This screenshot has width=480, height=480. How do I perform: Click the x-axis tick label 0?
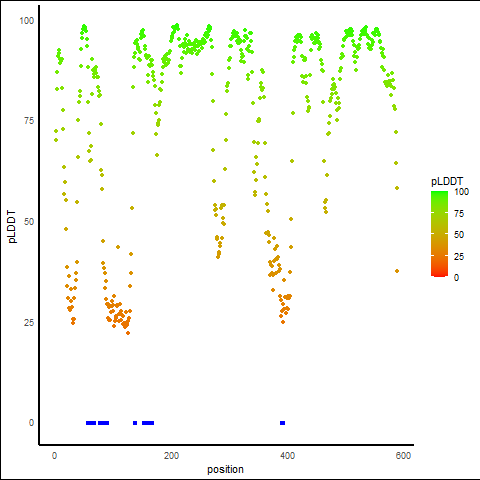[55, 456]
